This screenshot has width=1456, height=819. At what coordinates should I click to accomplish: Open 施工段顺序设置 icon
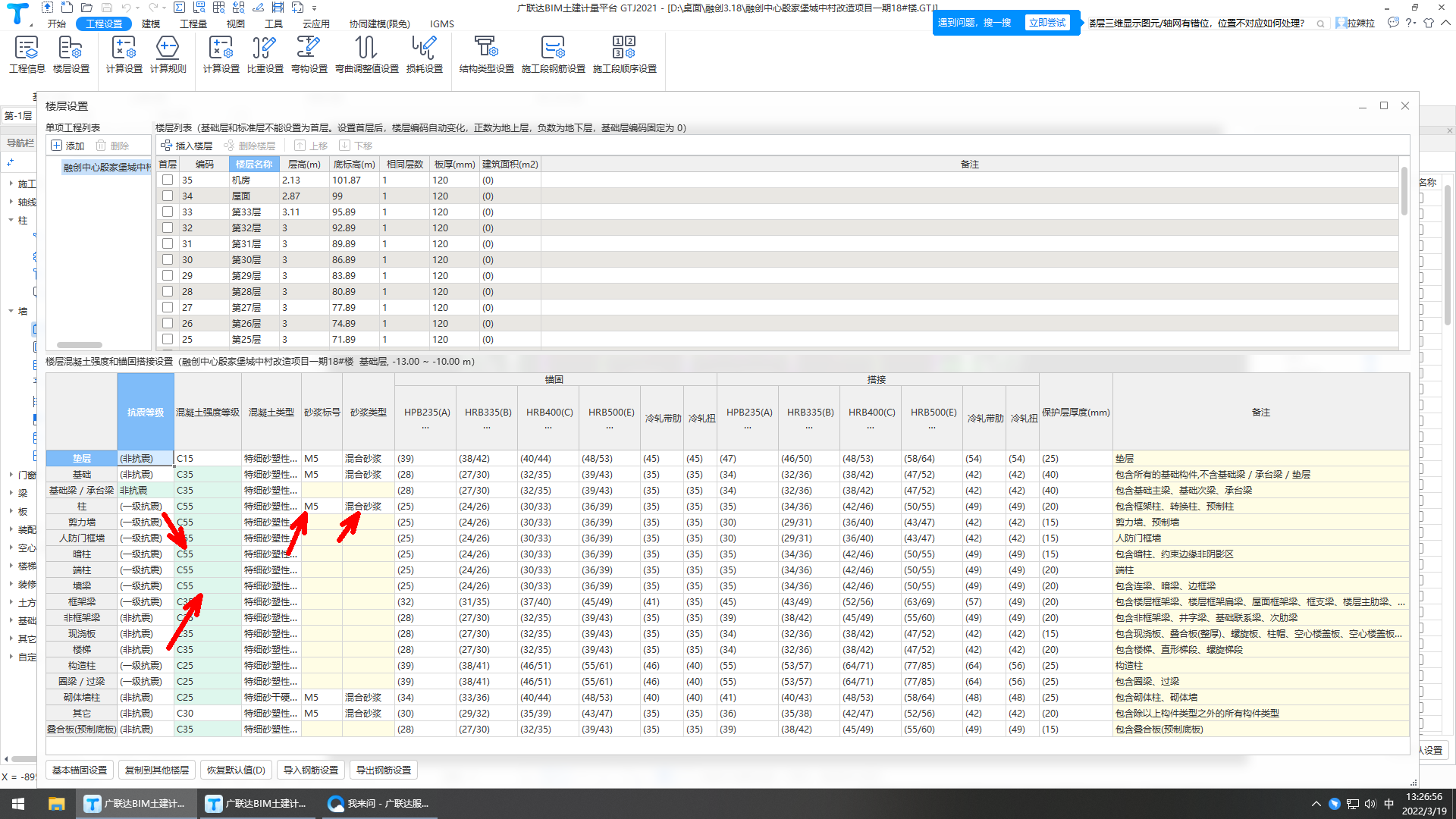(x=624, y=55)
